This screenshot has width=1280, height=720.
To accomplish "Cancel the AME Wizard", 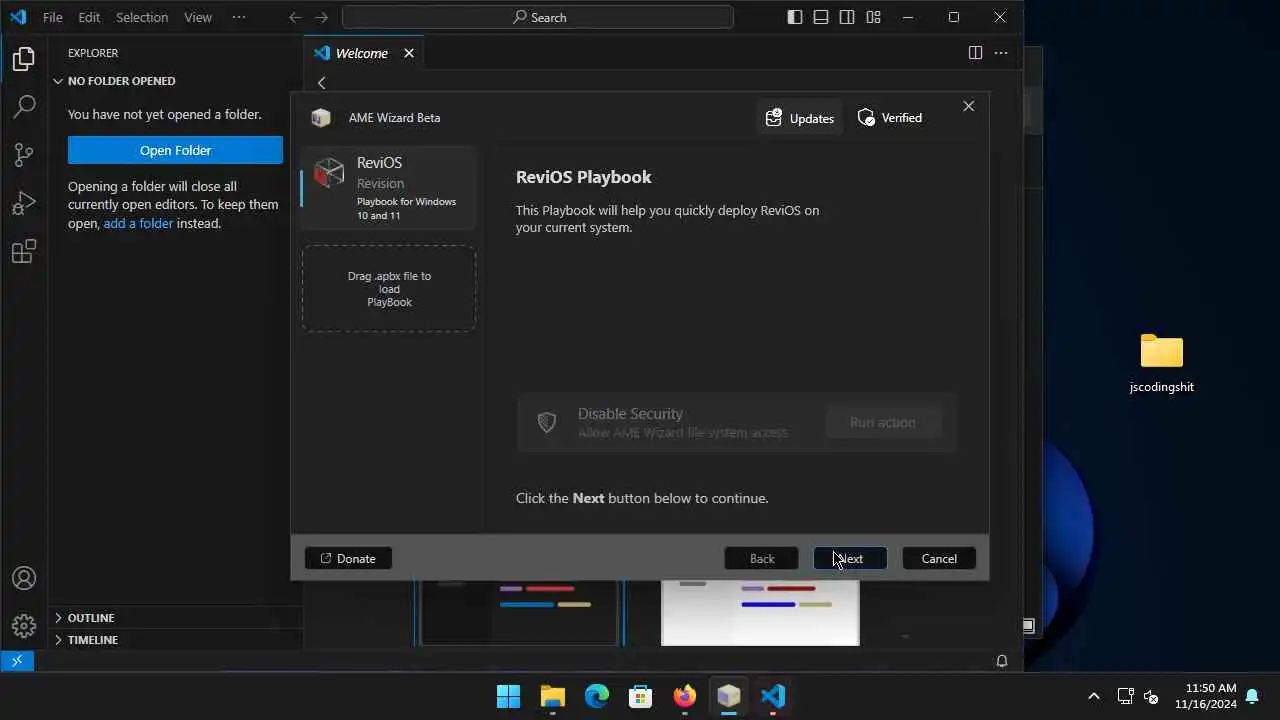I will click(939, 558).
